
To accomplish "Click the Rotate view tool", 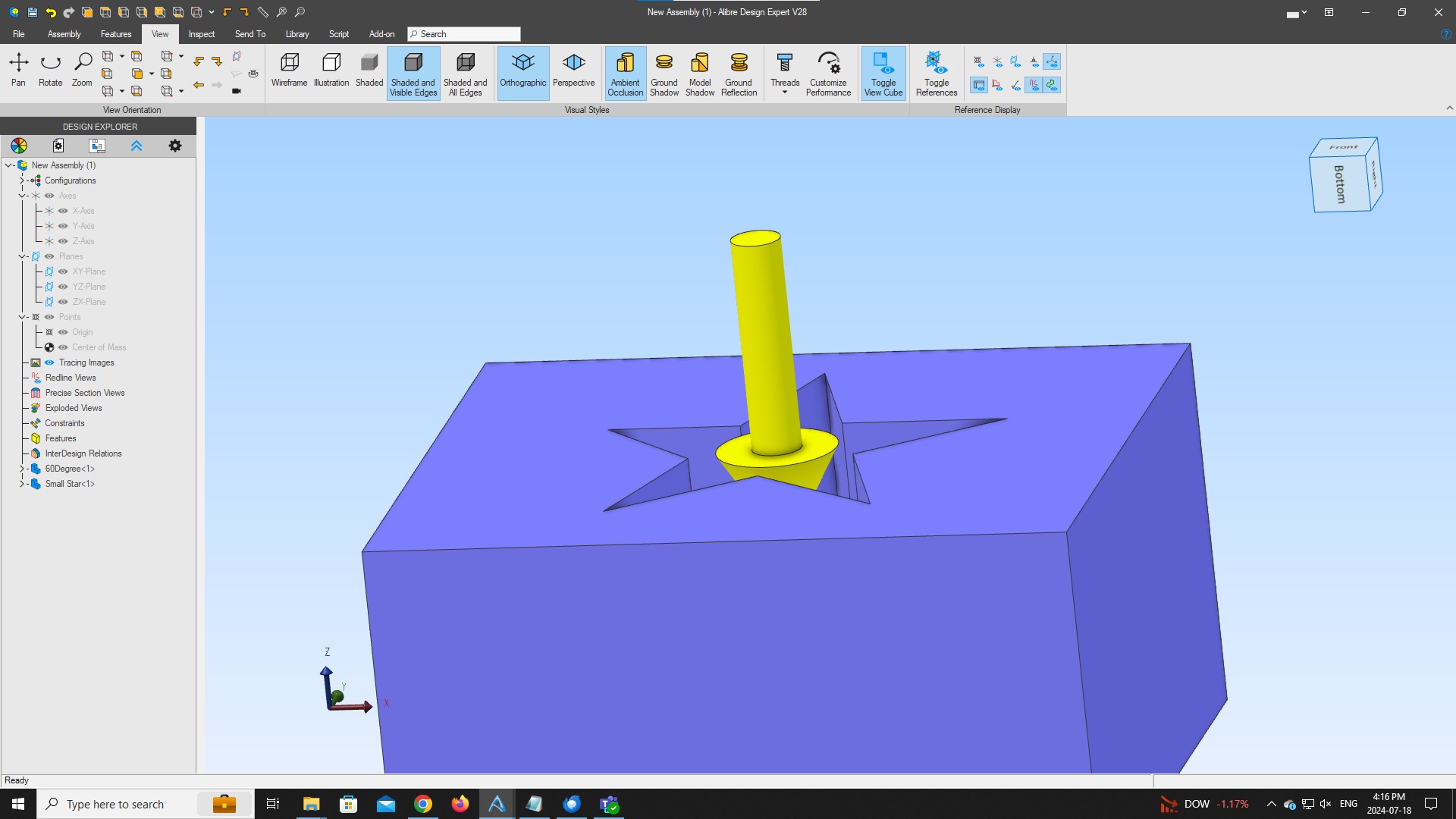I will click(x=51, y=70).
